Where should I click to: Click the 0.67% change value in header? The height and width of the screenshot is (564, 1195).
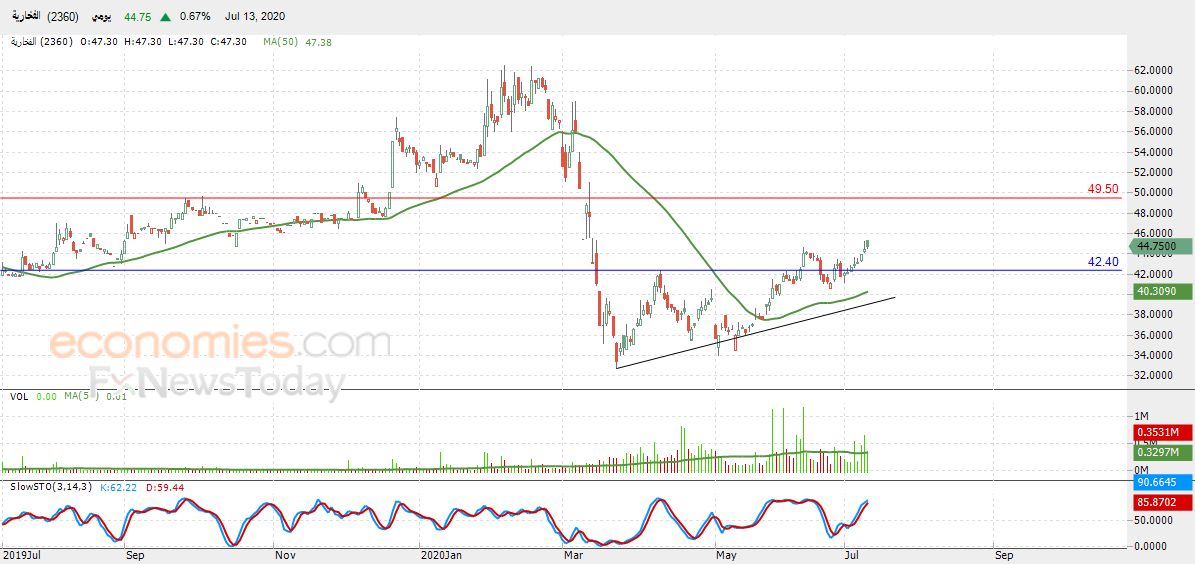click(x=196, y=16)
